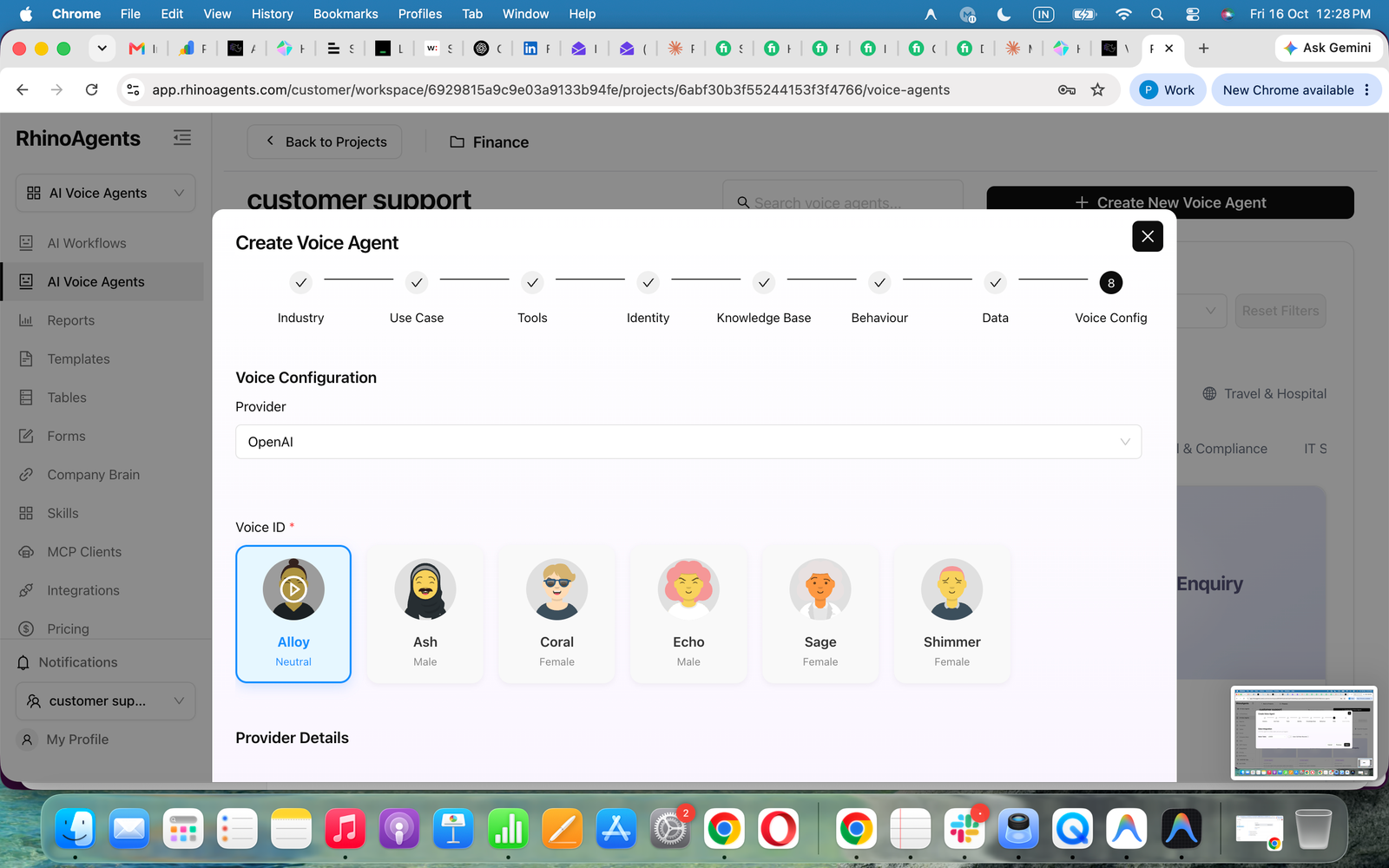This screenshot has width=1389, height=868.
Task: Expand the AI Voice Agents selector
Action: 105,193
